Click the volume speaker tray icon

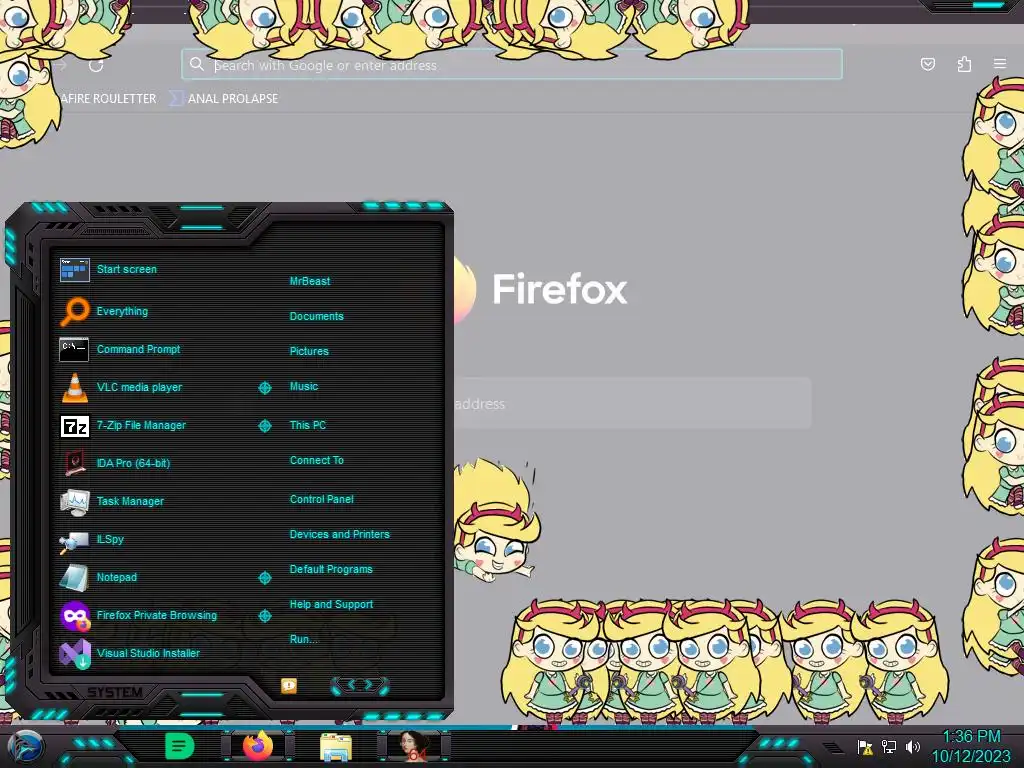point(912,746)
